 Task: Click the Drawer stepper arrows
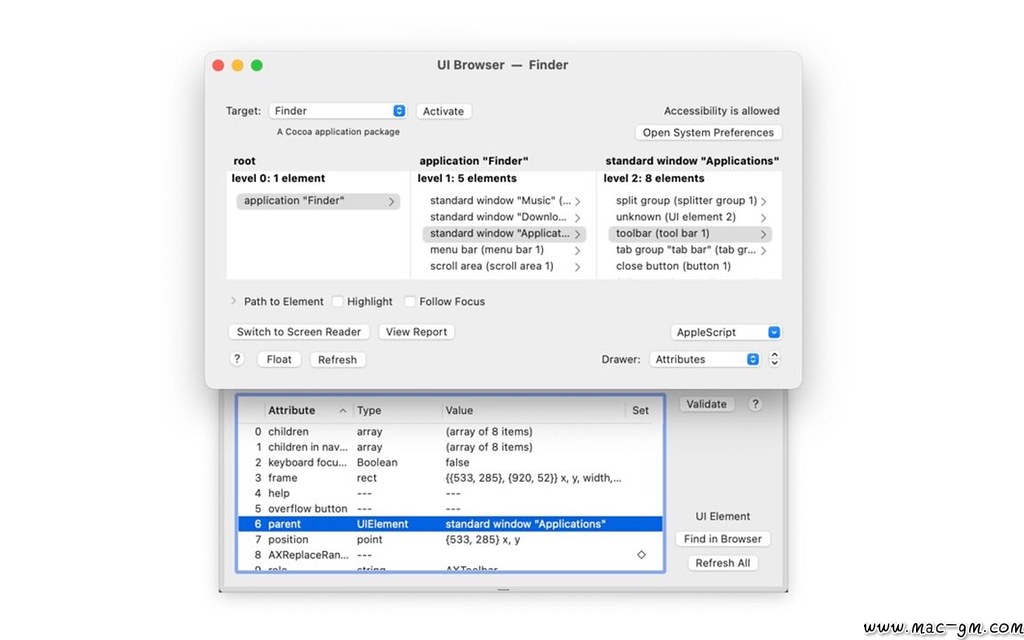point(775,359)
